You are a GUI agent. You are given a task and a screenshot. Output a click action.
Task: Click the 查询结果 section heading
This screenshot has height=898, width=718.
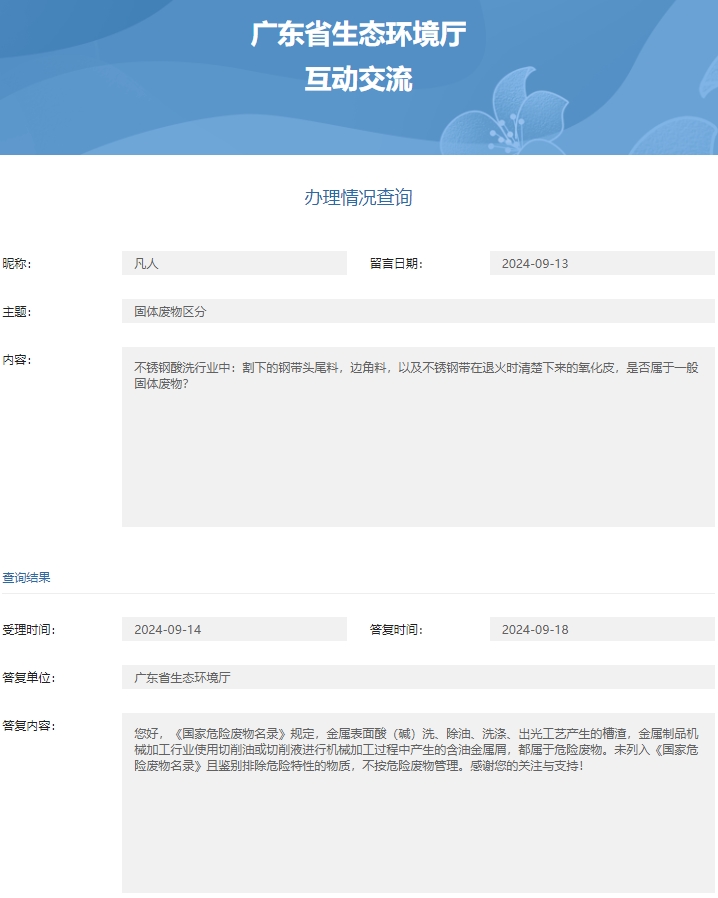click(26, 578)
